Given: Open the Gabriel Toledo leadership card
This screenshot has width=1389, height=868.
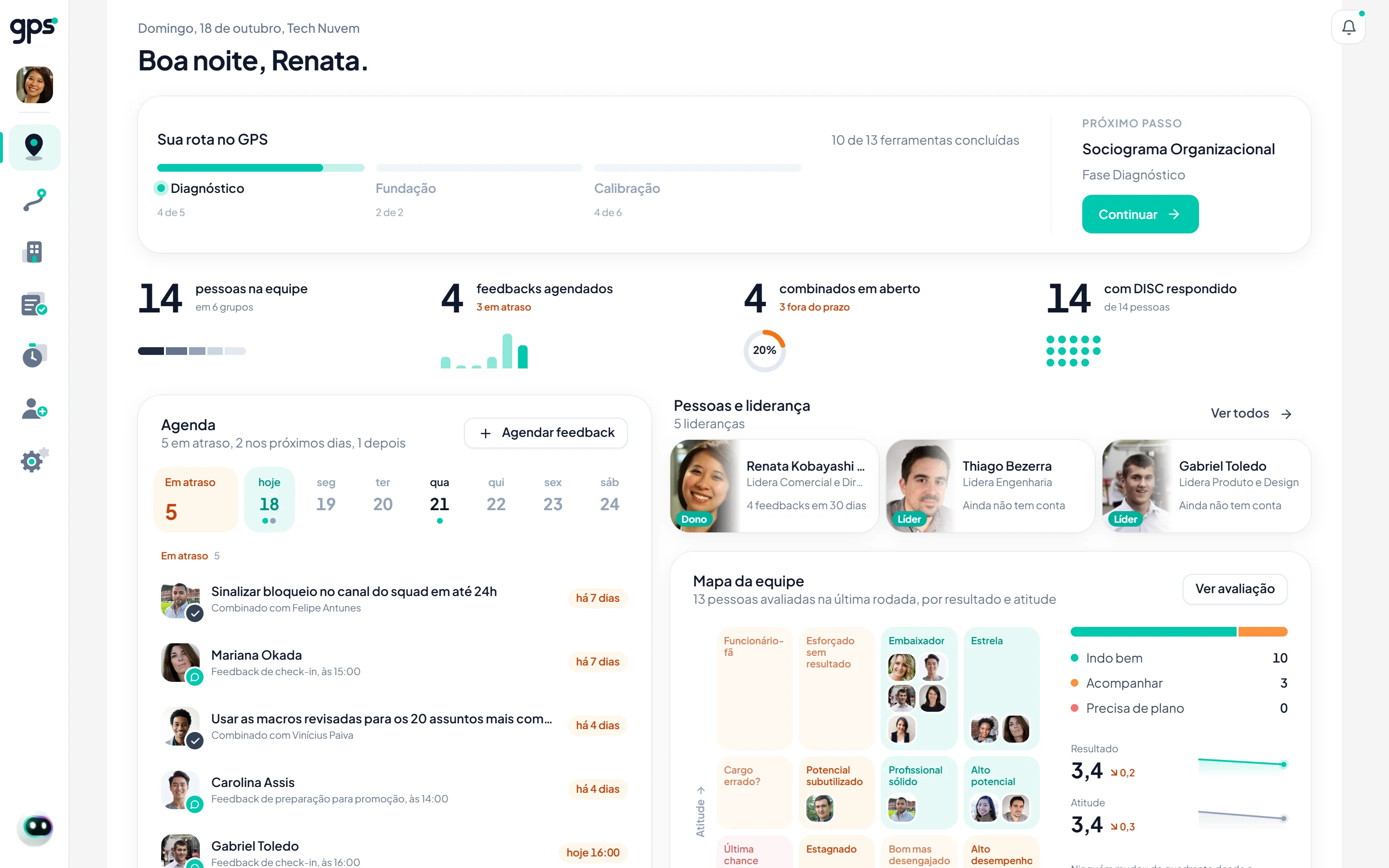Looking at the screenshot, I should (x=1207, y=486).
